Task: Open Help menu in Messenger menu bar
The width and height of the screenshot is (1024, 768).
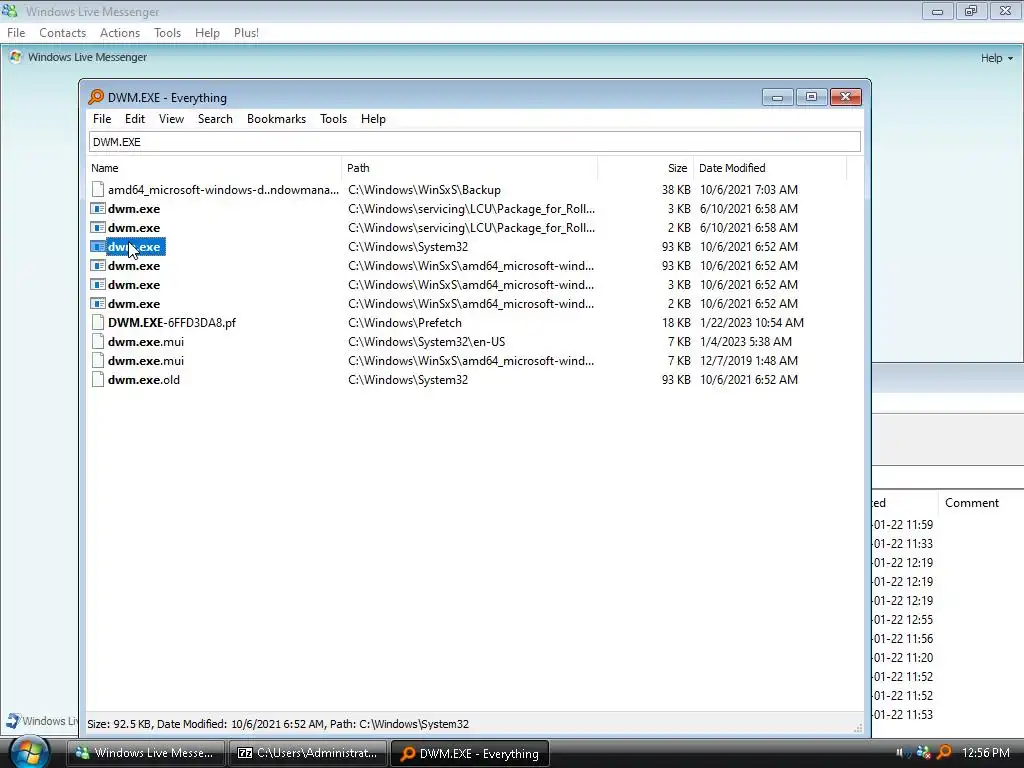Action: [207, 33]
